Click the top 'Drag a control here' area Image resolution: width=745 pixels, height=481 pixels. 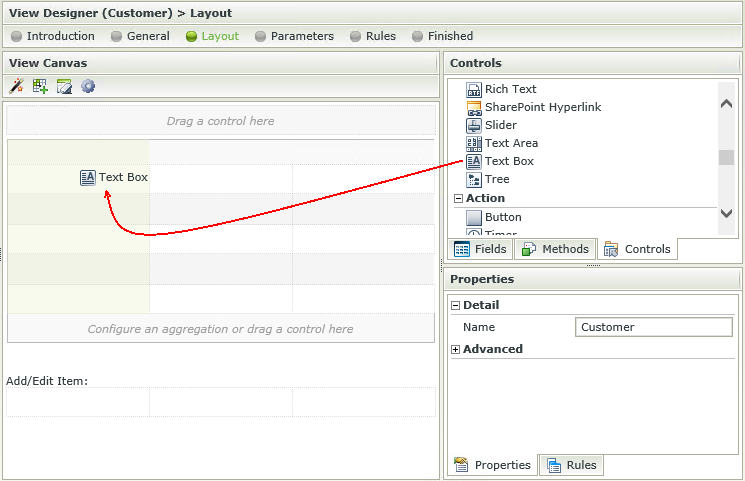(220, 121)
